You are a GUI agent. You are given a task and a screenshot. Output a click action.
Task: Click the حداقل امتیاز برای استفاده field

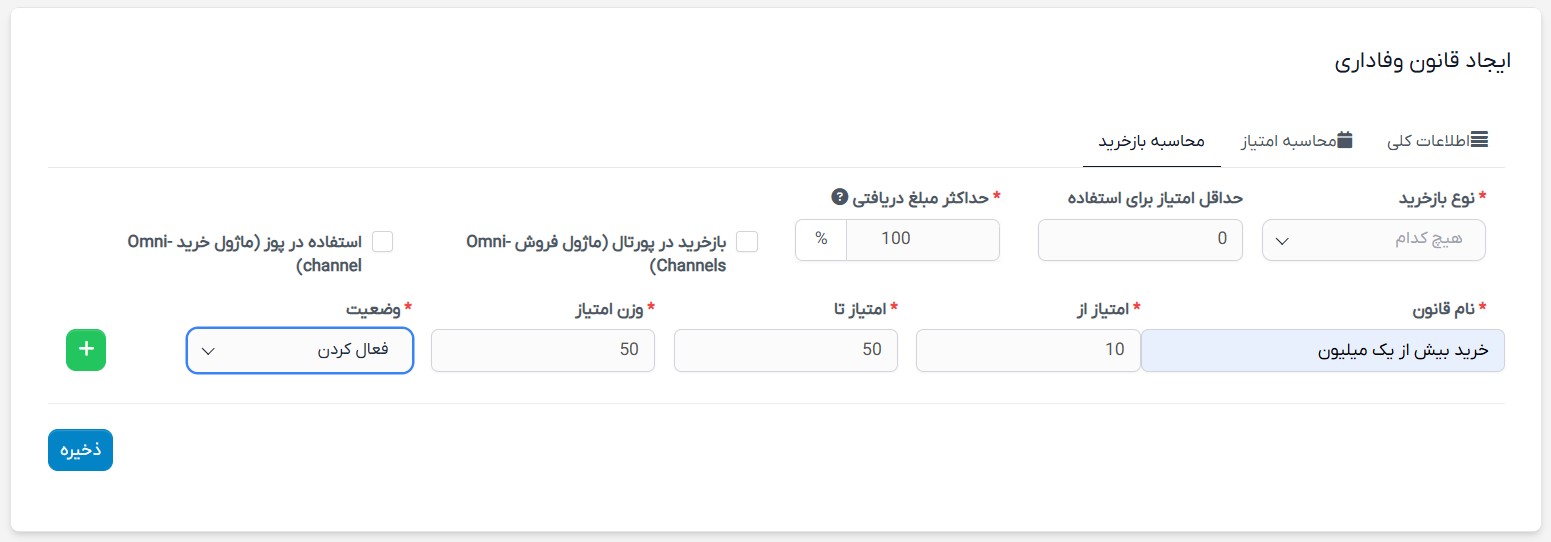1140,240
